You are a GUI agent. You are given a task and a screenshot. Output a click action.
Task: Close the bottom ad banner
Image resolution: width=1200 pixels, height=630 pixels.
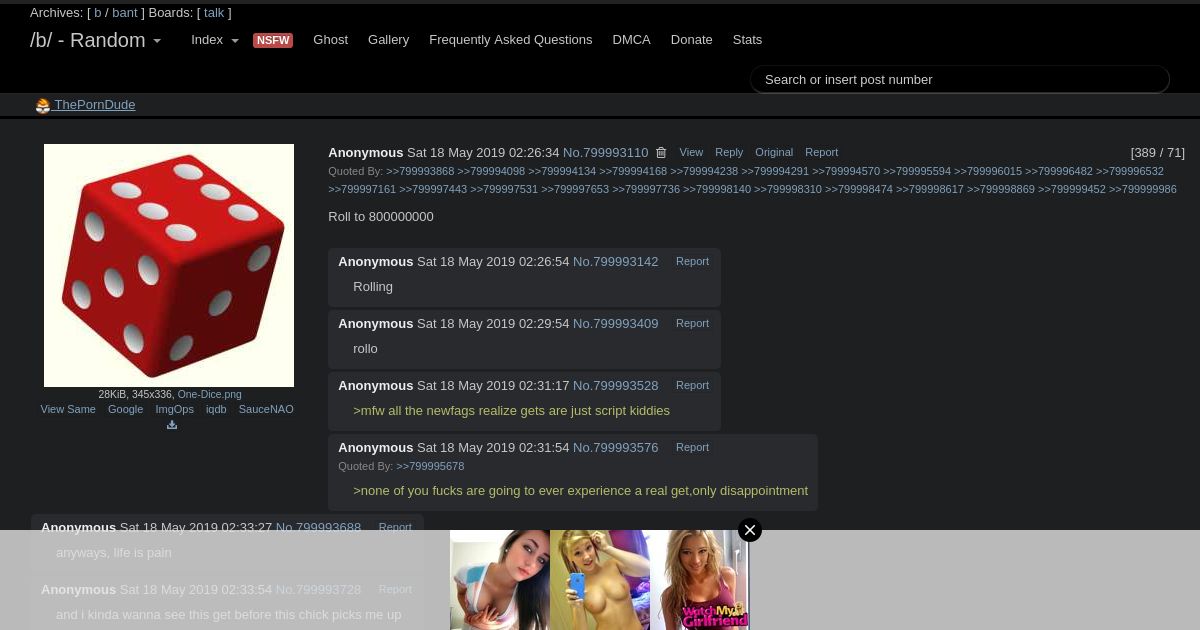point(750,530)
